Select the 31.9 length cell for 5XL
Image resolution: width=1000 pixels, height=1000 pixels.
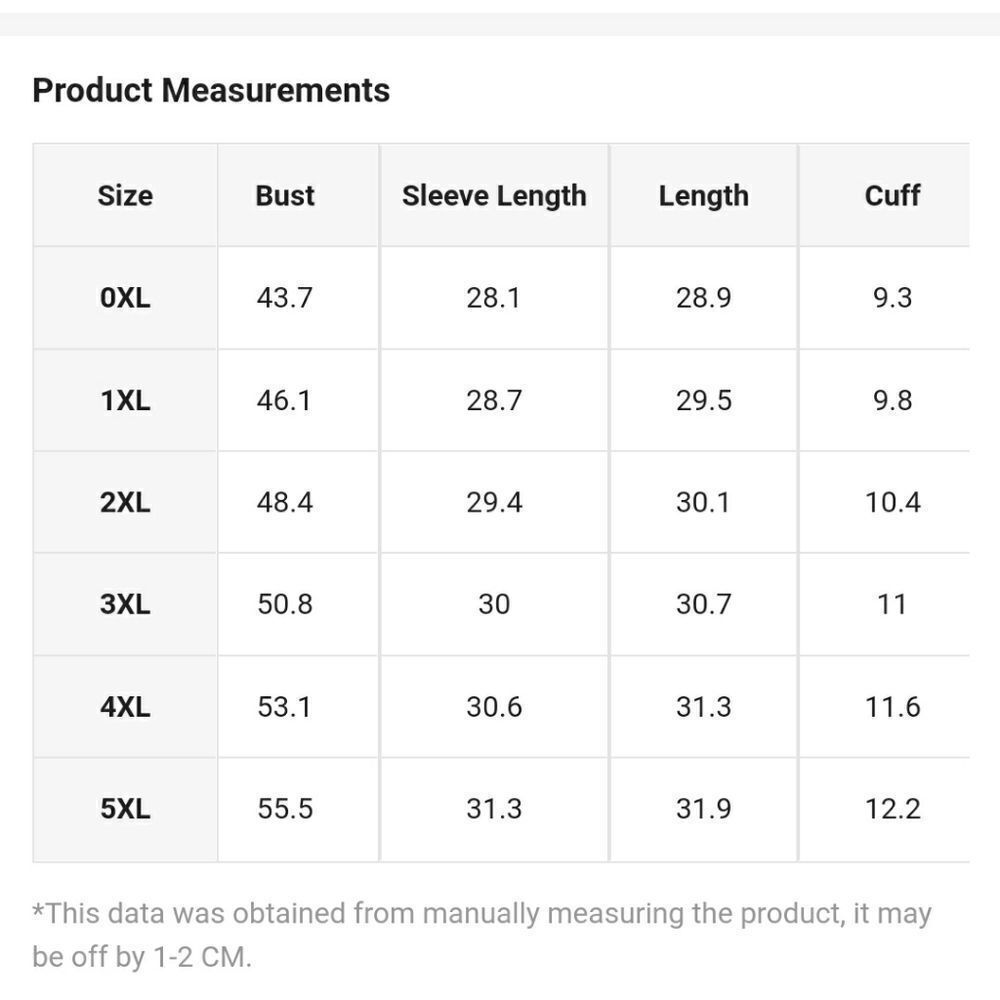point(703,809)
